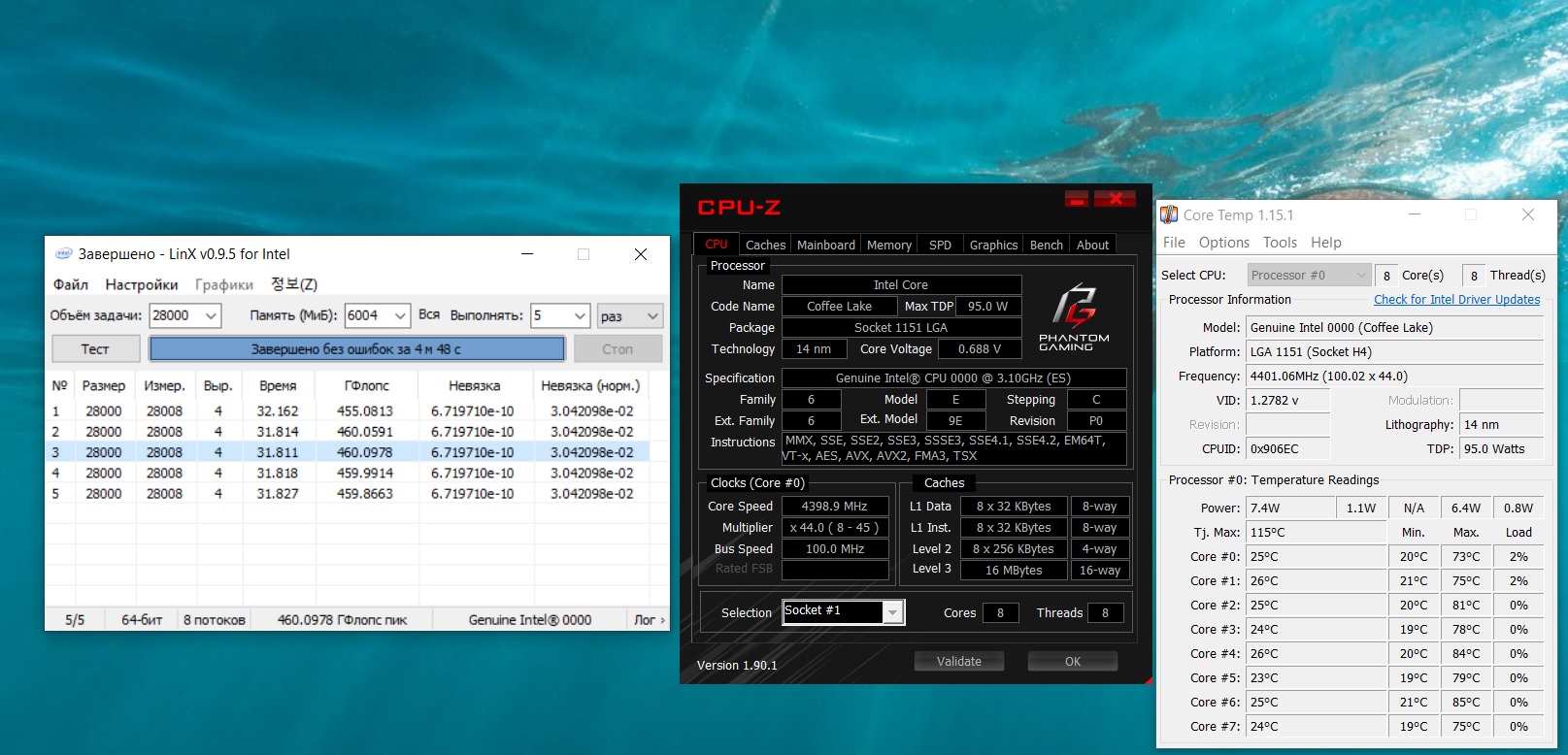This screenshot has width=1568, height=755.
Task: Click the Tj. Max value 115°C
Action: pos(1316,532)
